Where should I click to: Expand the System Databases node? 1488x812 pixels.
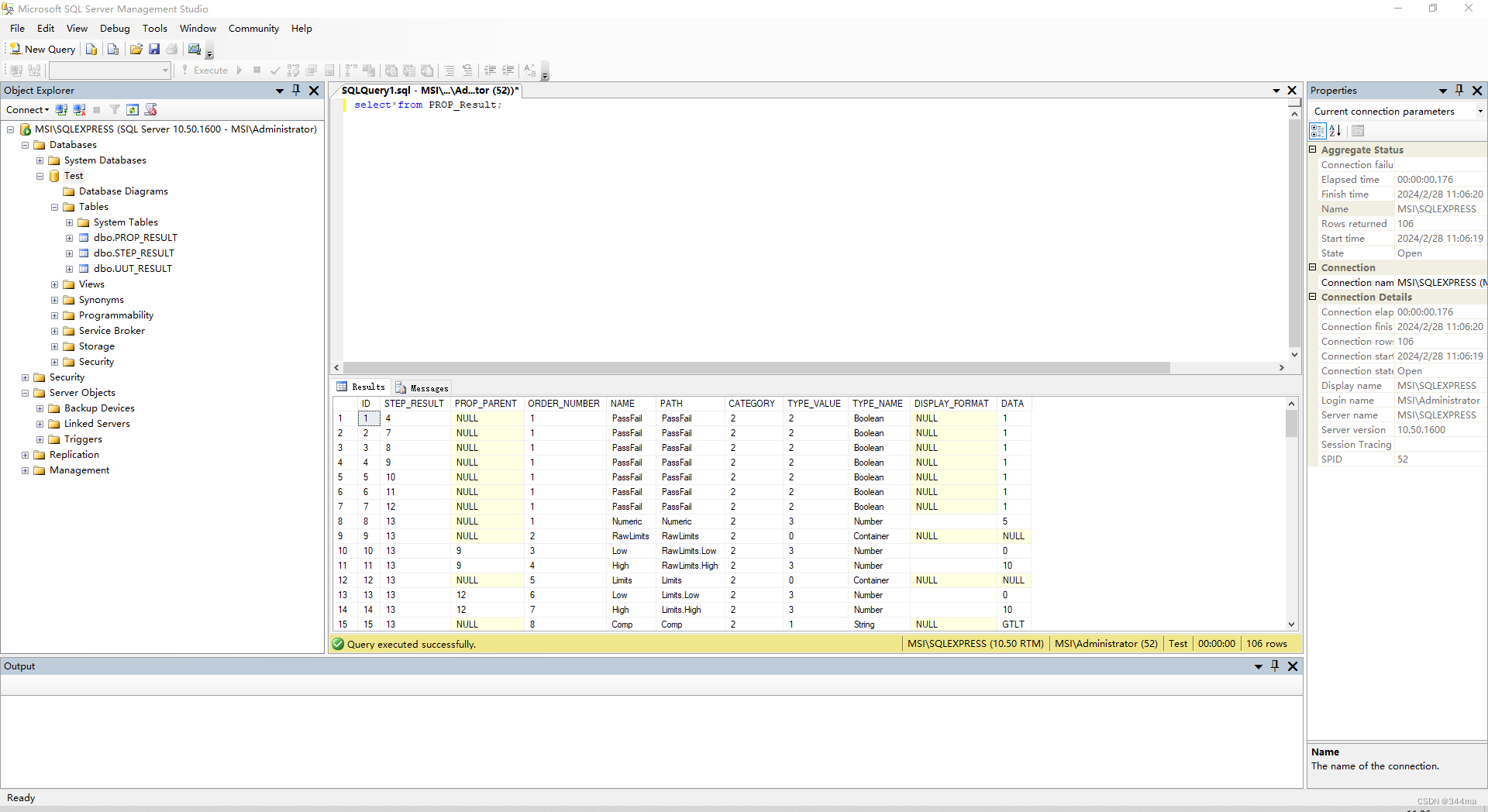[40, 160]
